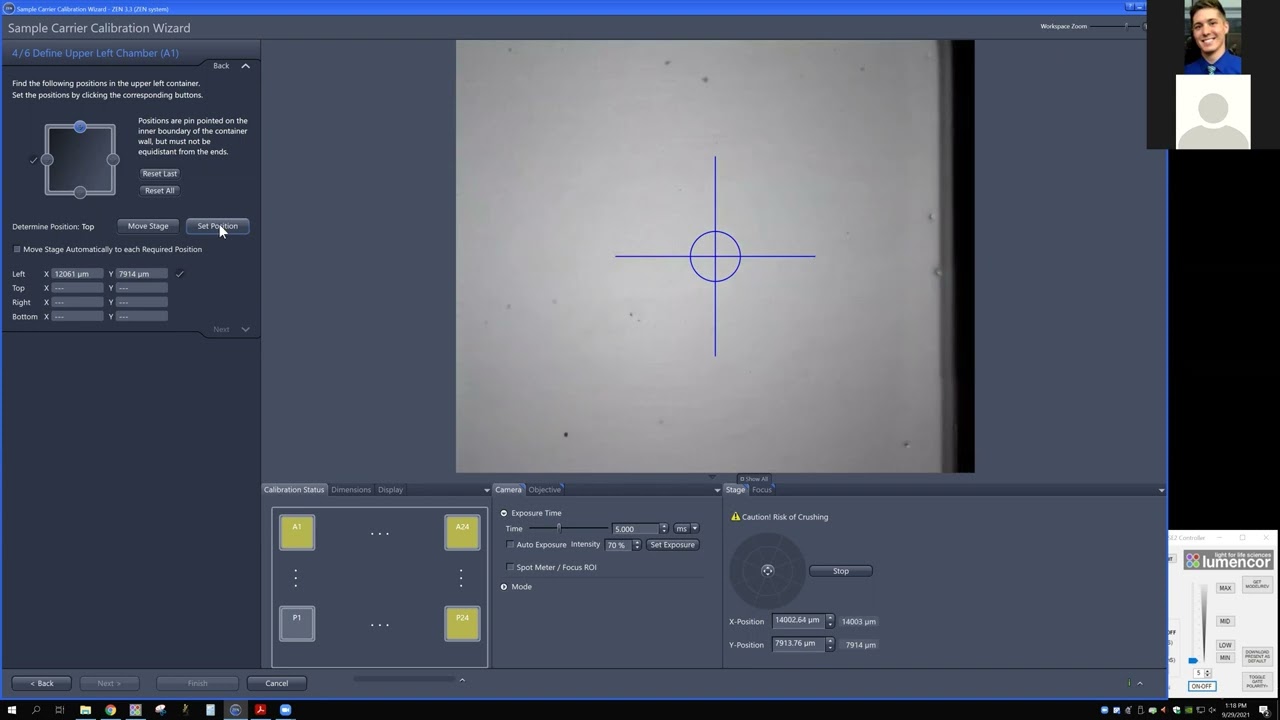Click LOW button in Lumencor window
The height and width of the screenshot is (720, 1280).
click(x=1225, y=645)
